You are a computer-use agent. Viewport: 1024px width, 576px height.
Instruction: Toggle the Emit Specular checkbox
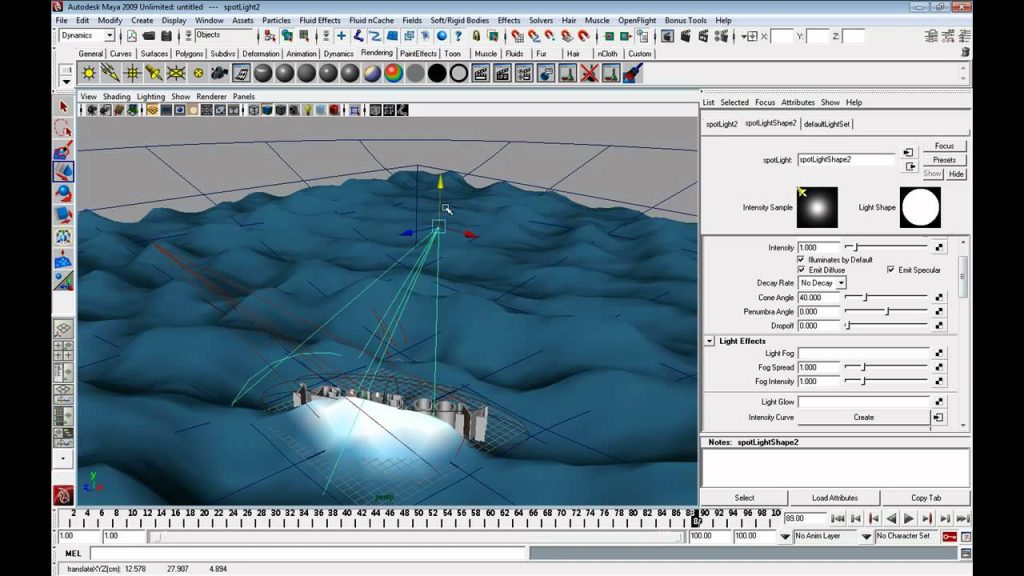click(x=891, y=270)
